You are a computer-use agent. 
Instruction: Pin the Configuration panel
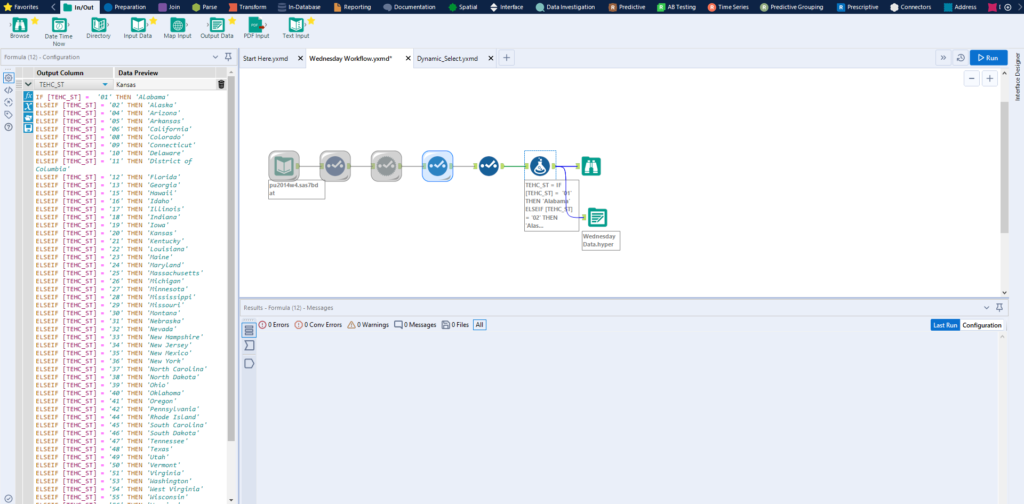point(228,57)
